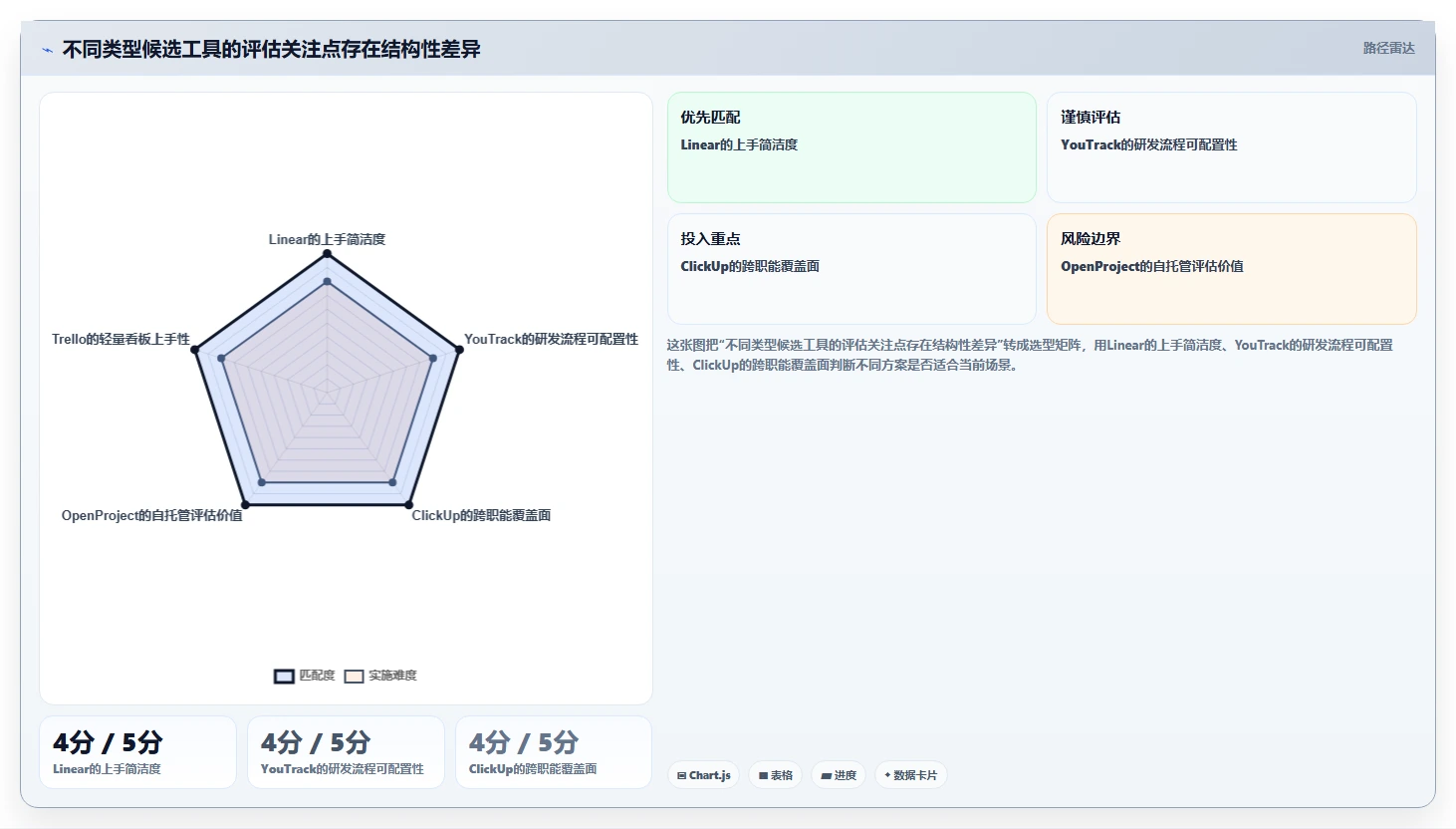
Task: Click the blue icon before the slide title
Action: point(47,50)
